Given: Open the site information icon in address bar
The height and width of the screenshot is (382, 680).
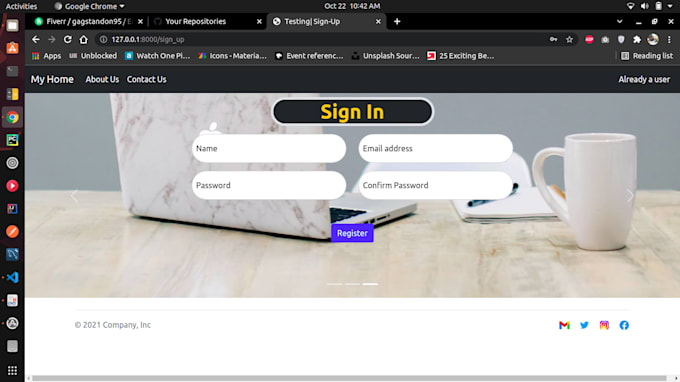Looking at the screenshot, I should [x=103, y=39].
